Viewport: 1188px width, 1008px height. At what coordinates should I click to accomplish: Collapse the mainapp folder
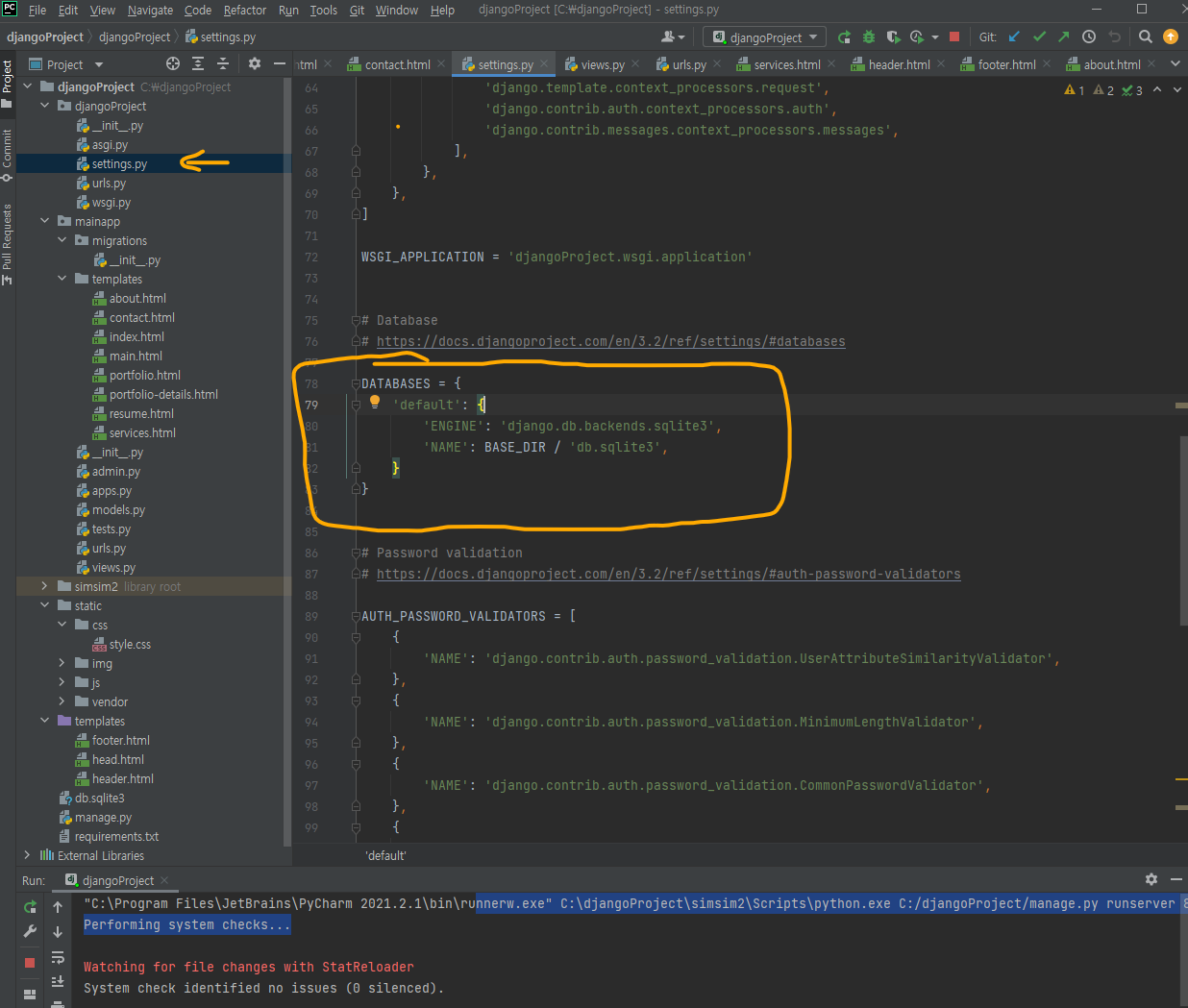44,221
